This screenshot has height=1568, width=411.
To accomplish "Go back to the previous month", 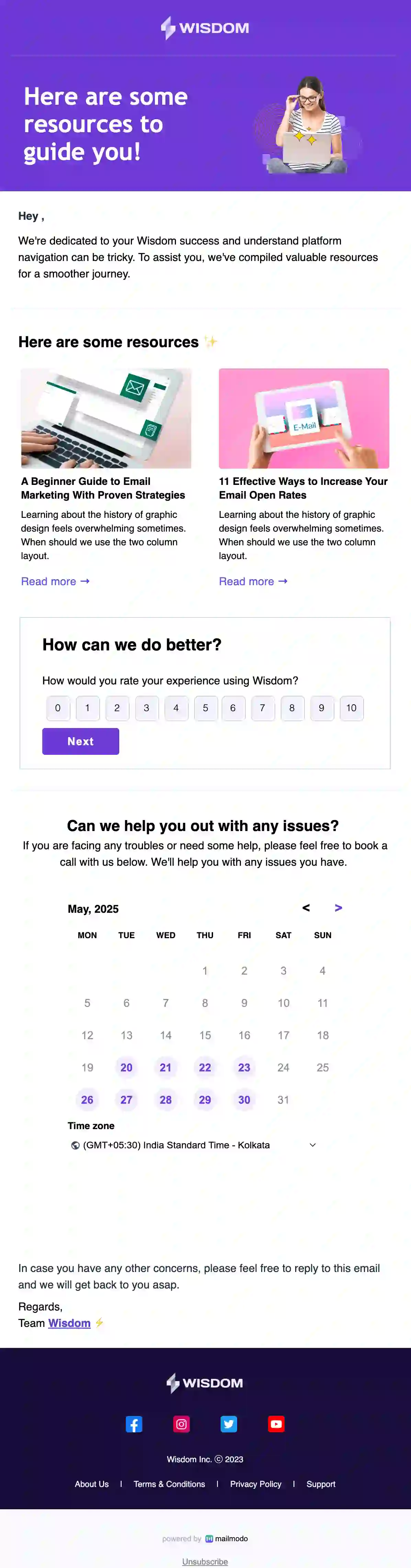I will (x=306, y=908).
